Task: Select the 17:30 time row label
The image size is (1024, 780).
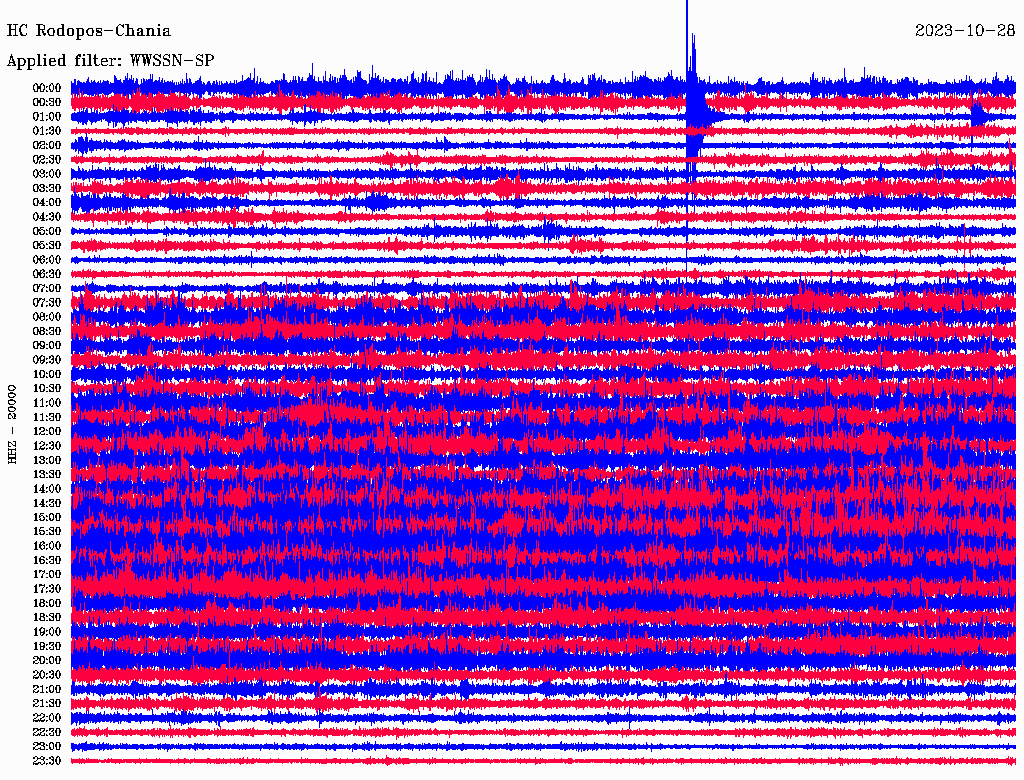Action: pos(47,589)
